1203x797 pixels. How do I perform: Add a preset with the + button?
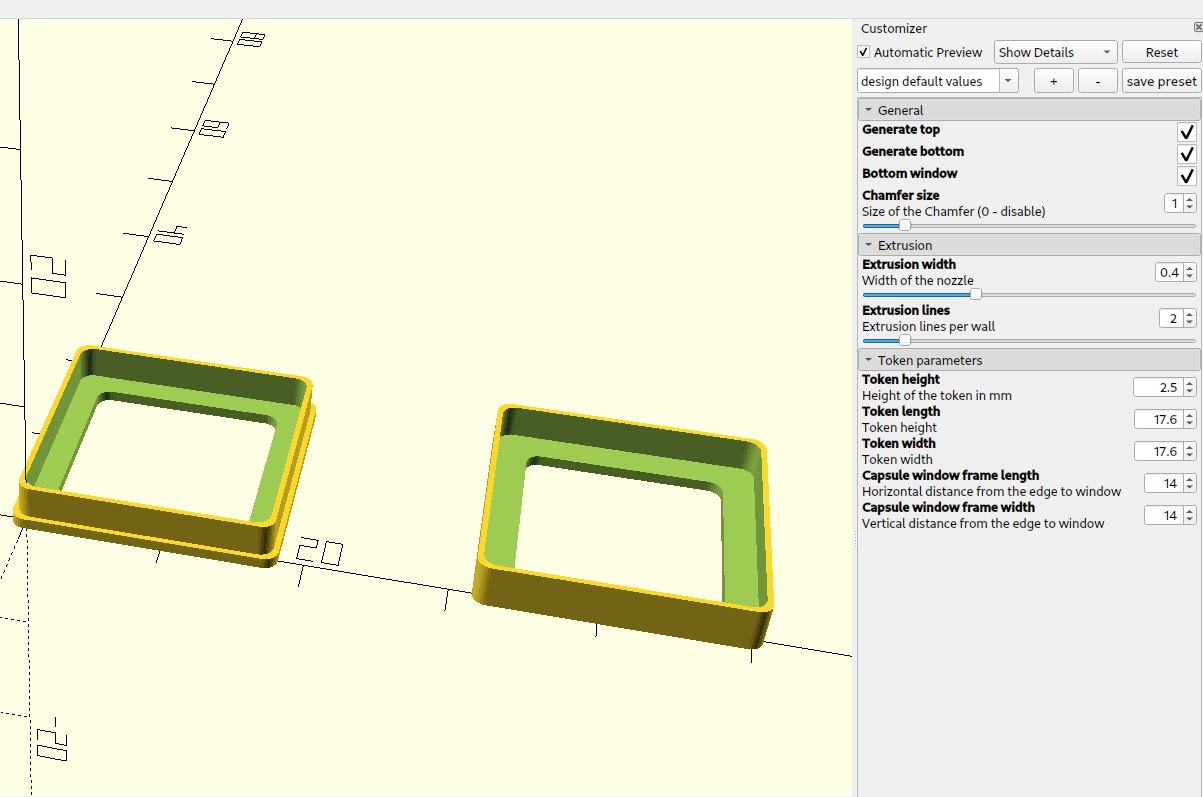(1054, 81)
